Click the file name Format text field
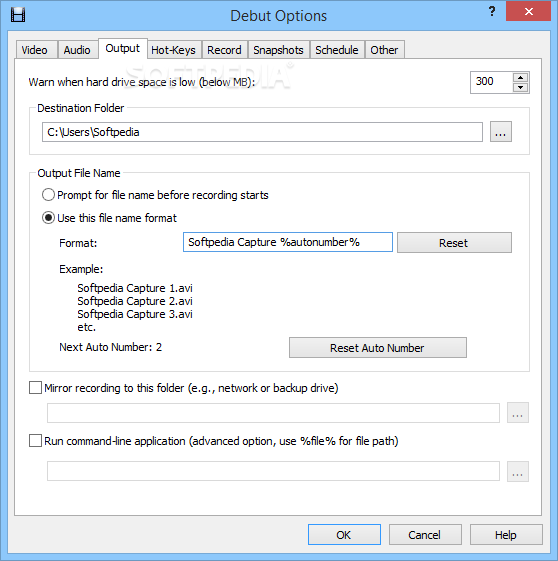 288,242
